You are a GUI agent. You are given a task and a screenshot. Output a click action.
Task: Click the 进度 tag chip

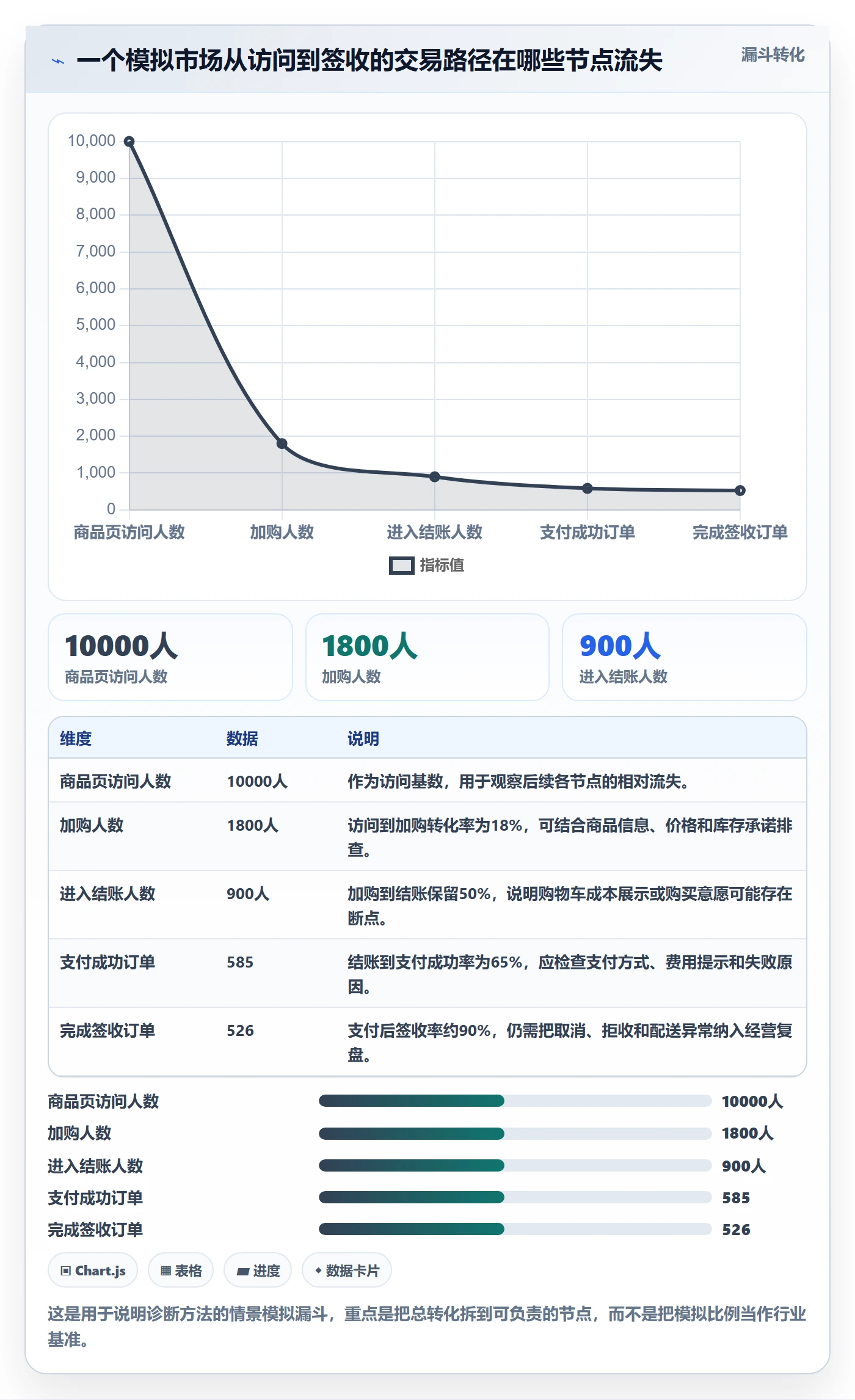pyautogui.click(x=258, y=1271)
